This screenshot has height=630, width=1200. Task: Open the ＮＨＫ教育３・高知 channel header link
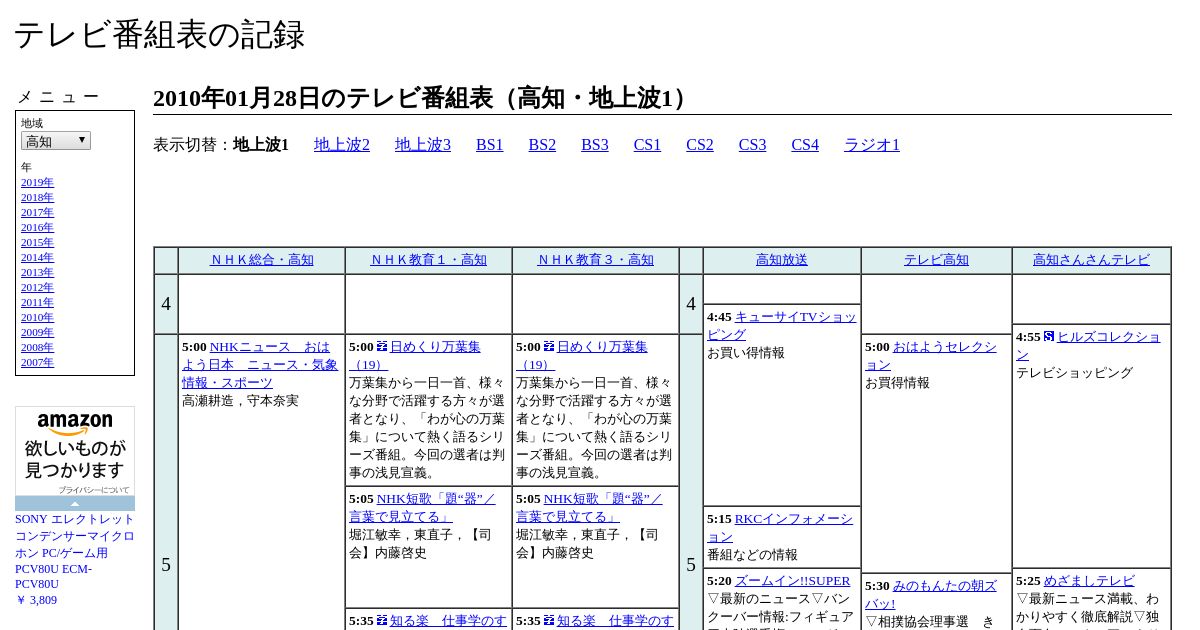point(596,260)
